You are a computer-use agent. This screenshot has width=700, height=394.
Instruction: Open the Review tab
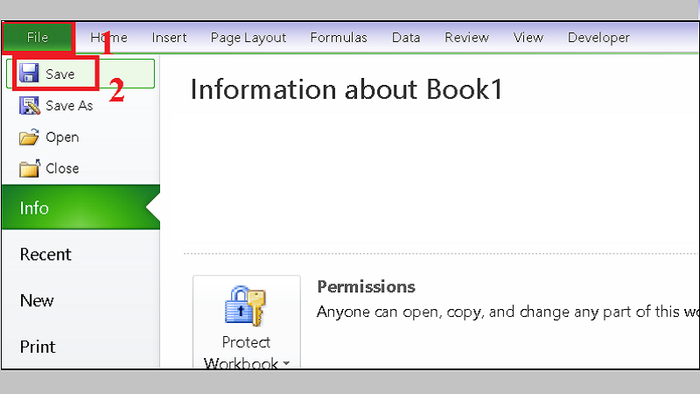pos(467,37)
